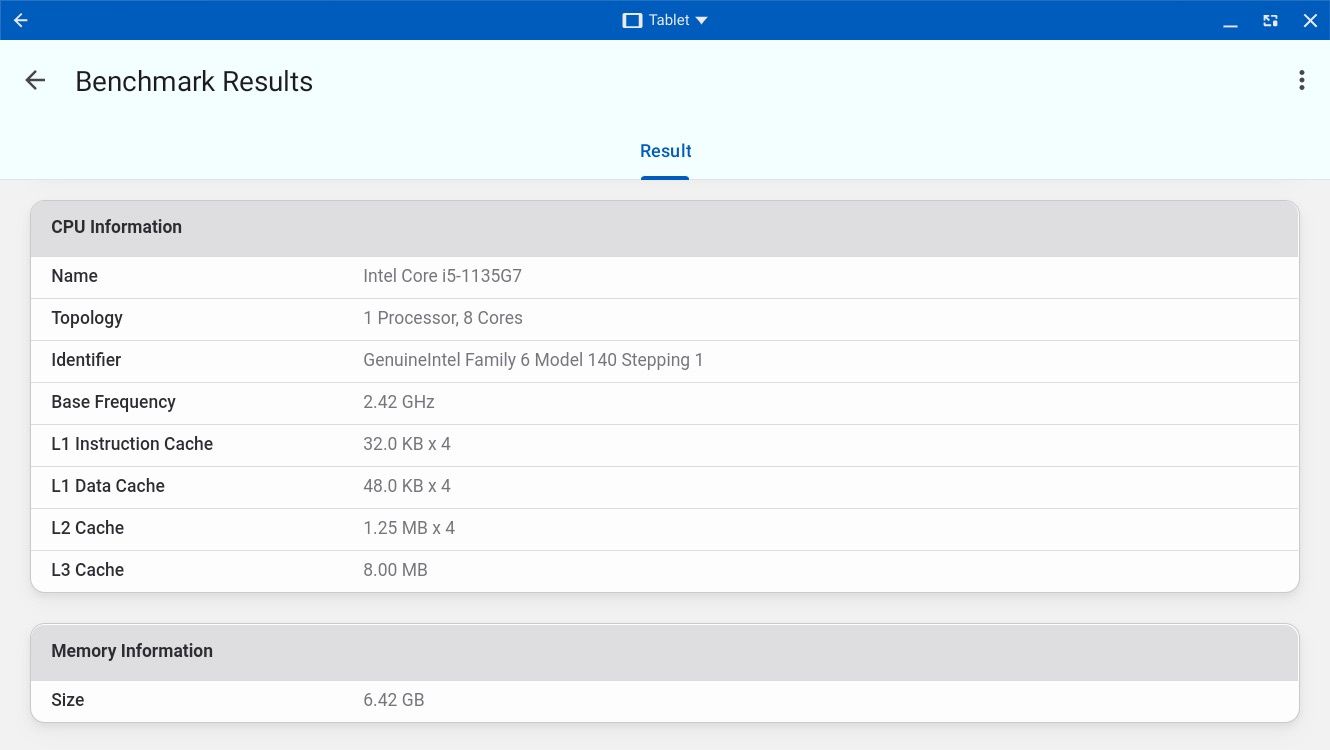
Task: Click the '48.0 KB x 4' value
Action: click(x=407, y=486)
